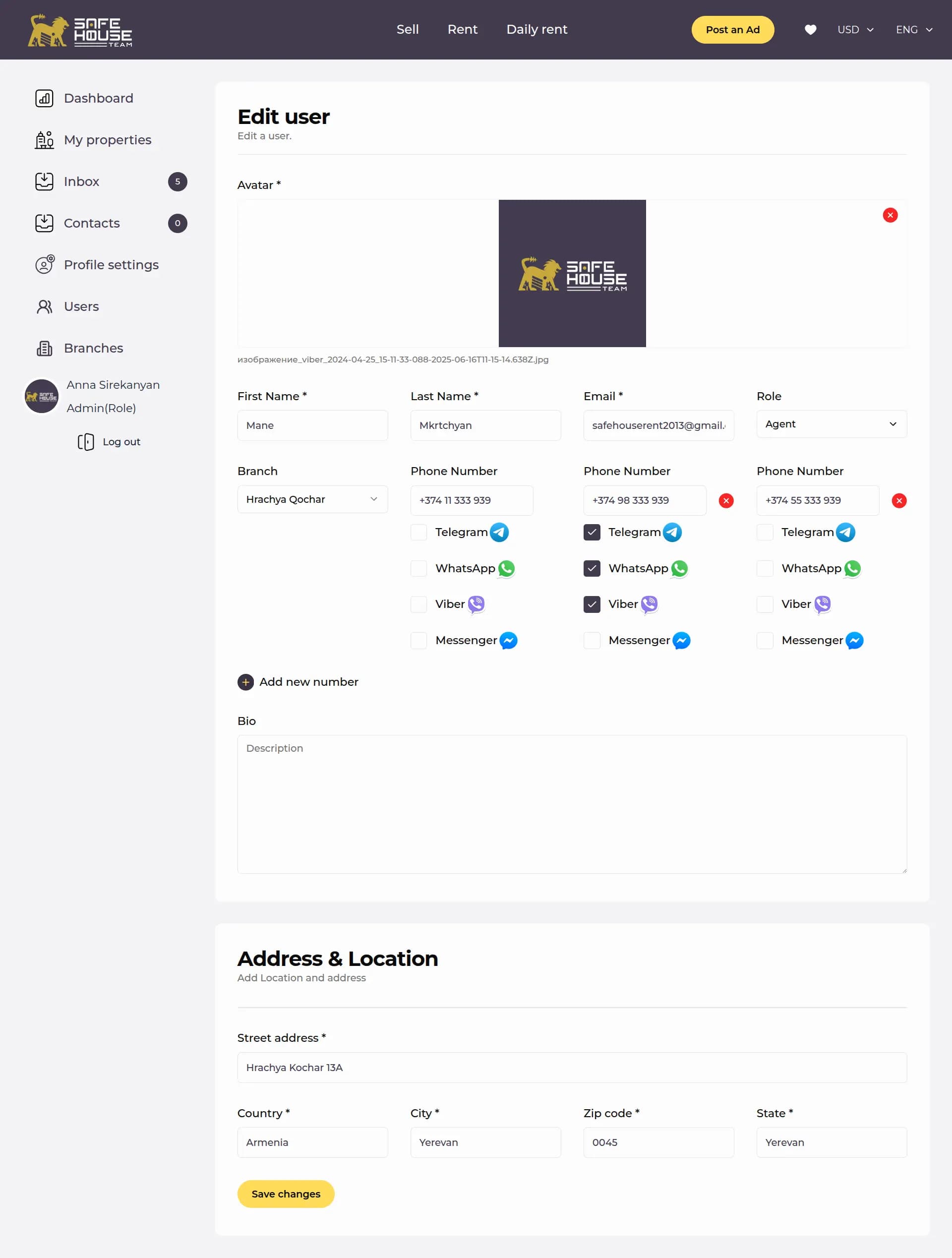Click the Profile settings icon
Viewport: 952px width, 1258px height.
point(44,265)
